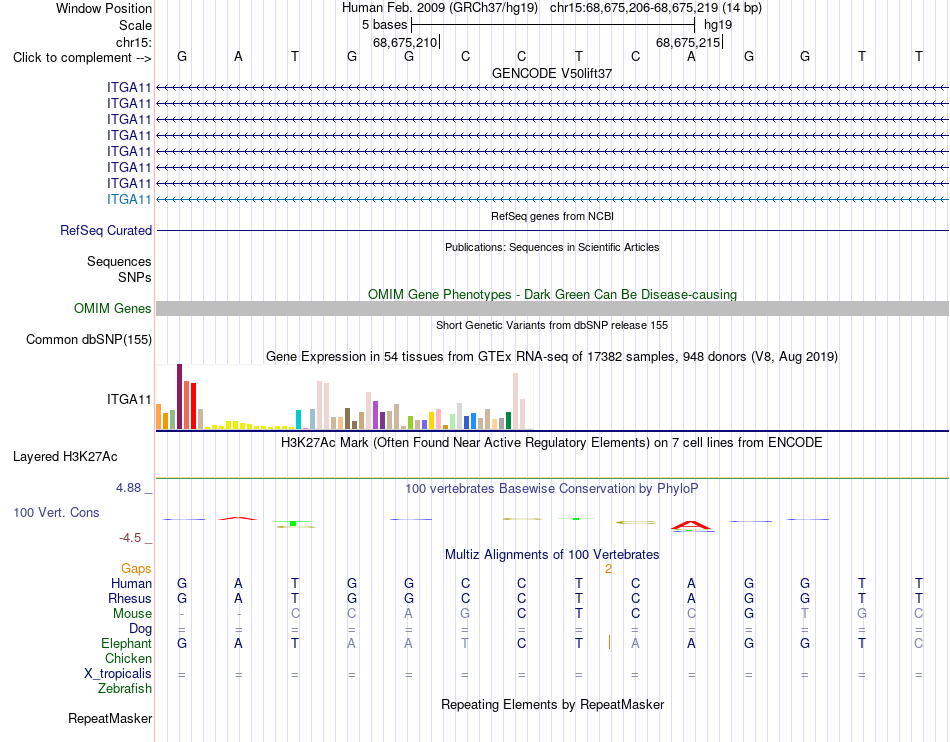This screenshot has height=742, width=950.
Task: Click the RefSeq Curated intron line
Action: coord(552,231)
